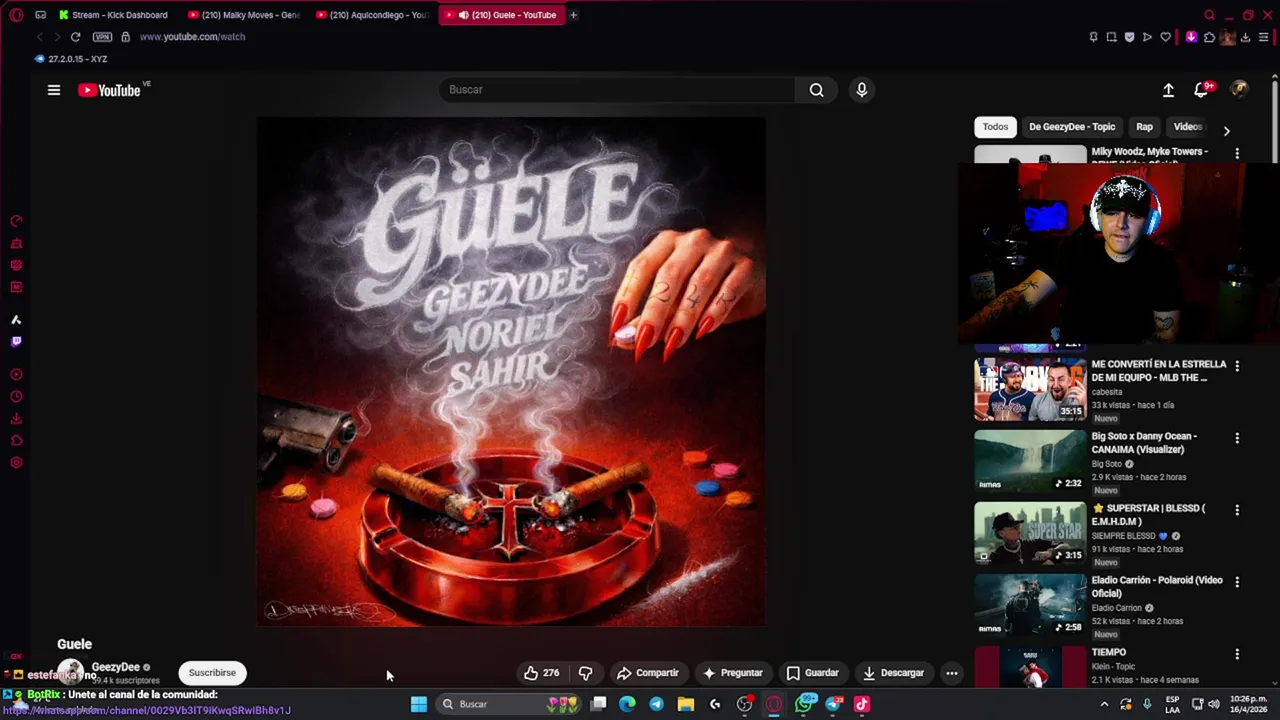Click the Preguntar button
Image resolution: width=1280 pixels, height=720 pixels.
pos(733,673)
